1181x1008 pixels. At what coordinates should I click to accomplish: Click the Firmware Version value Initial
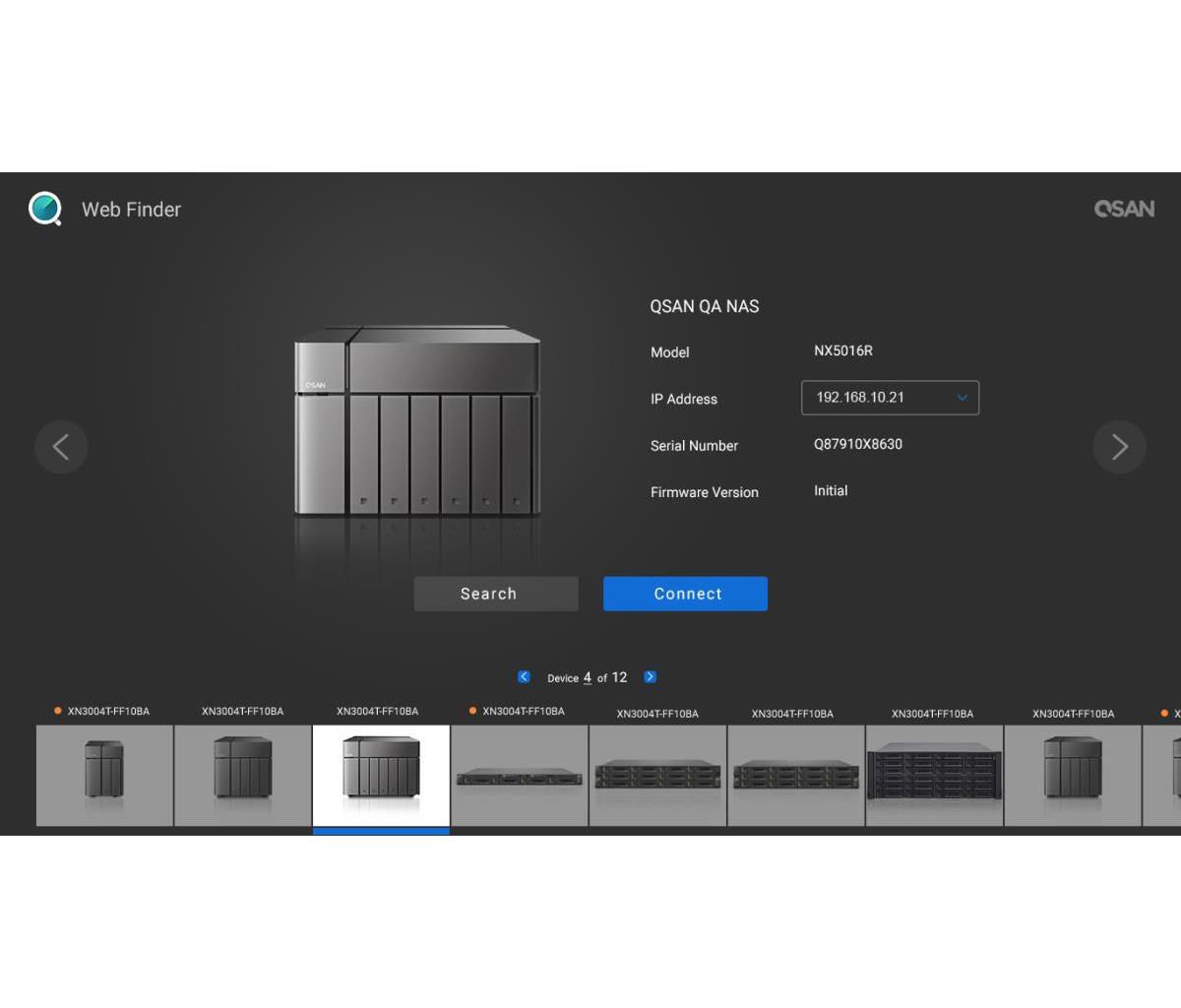coord(831,490)
